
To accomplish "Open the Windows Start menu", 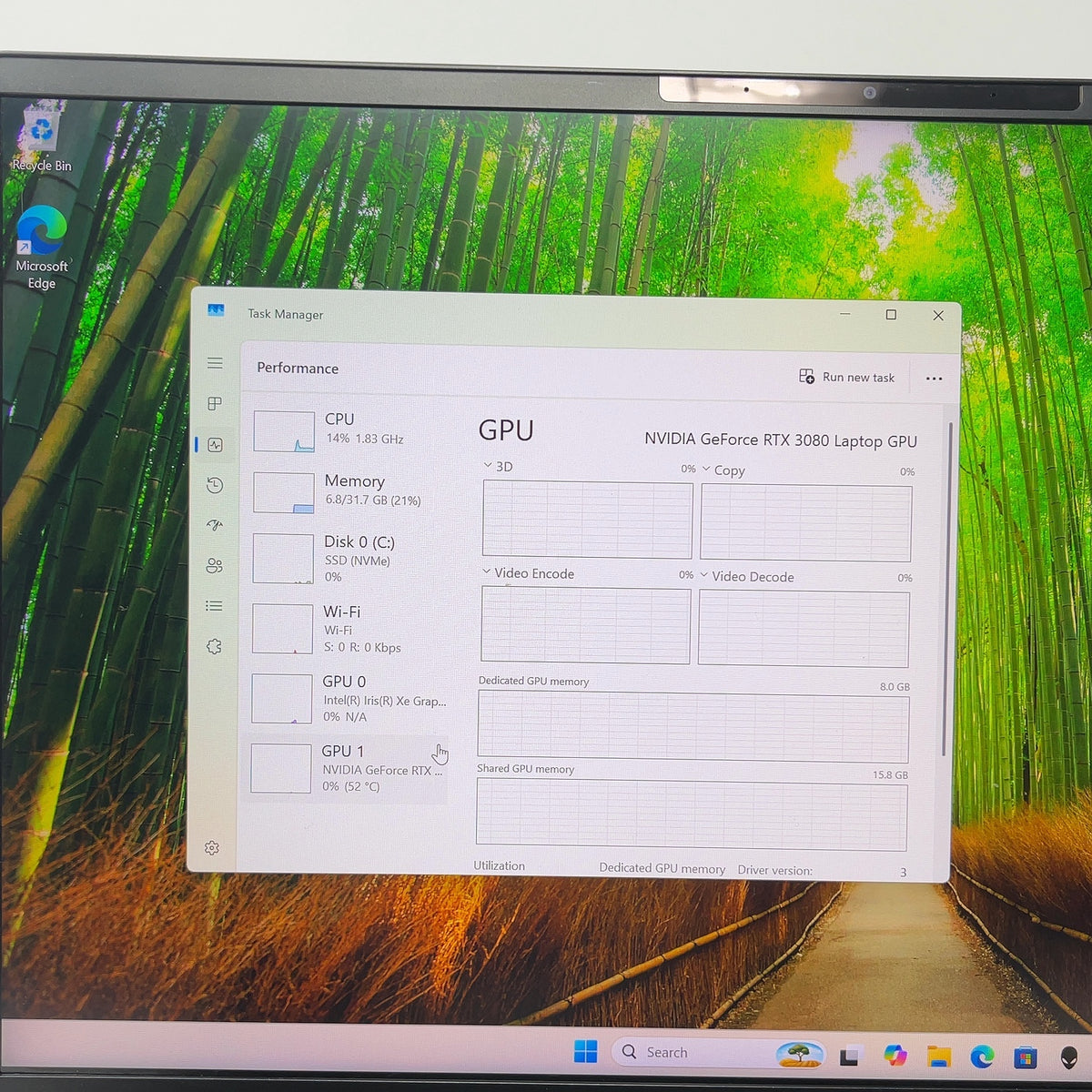I will click(586, 1052).
